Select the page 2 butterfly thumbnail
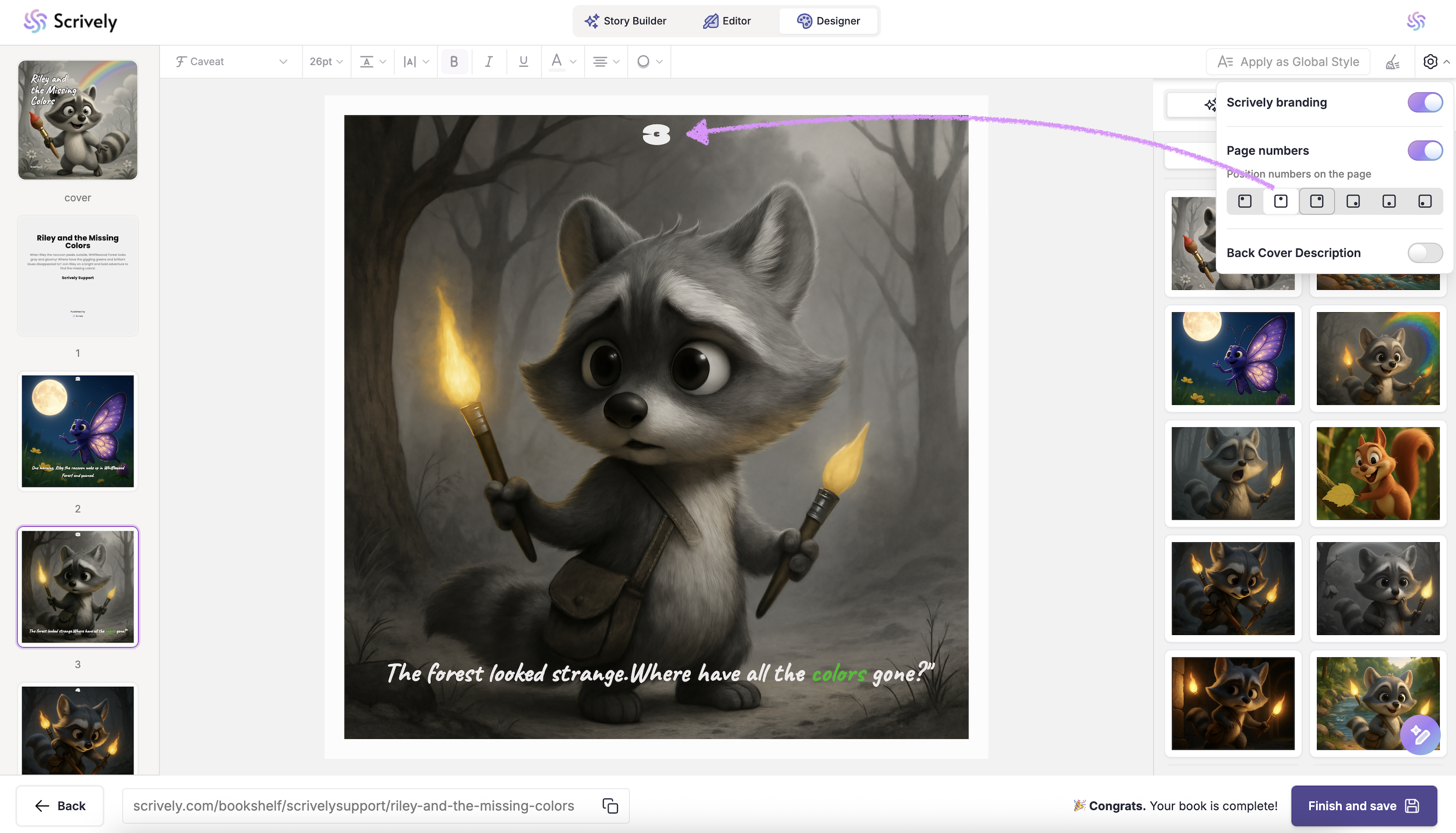1456x833 pixels. point(78,431)
